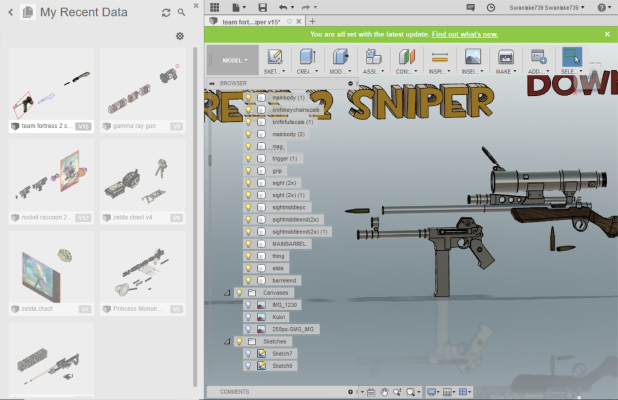Select the slide browser item
The width and height of the screenshot is (618, 400).
[x=278, y=268]
